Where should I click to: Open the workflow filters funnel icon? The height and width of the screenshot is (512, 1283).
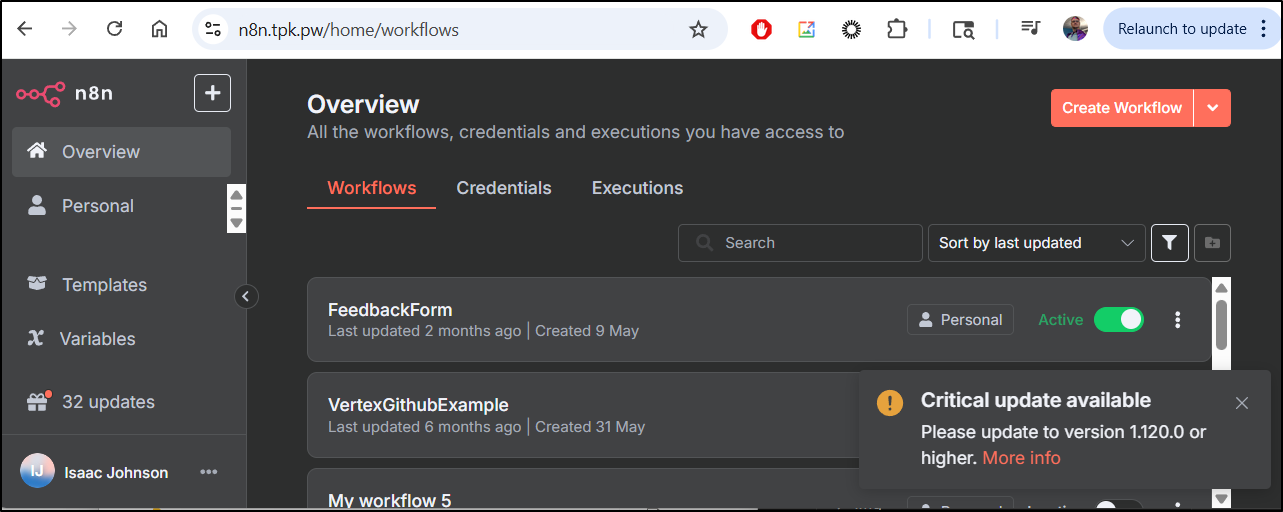click(1170, 243)
